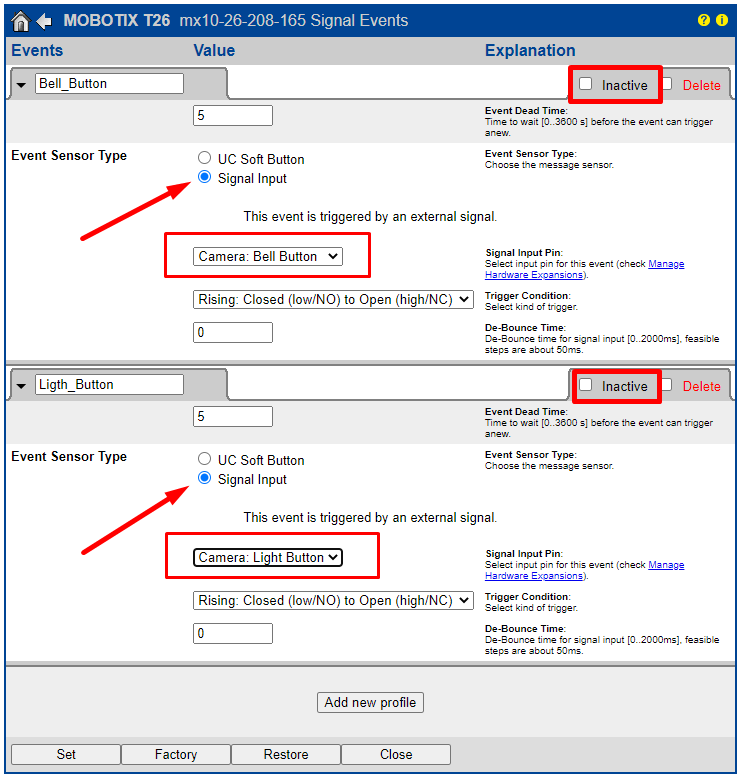Open the Camera: Bell Button pin dropdown

[268, 257]
